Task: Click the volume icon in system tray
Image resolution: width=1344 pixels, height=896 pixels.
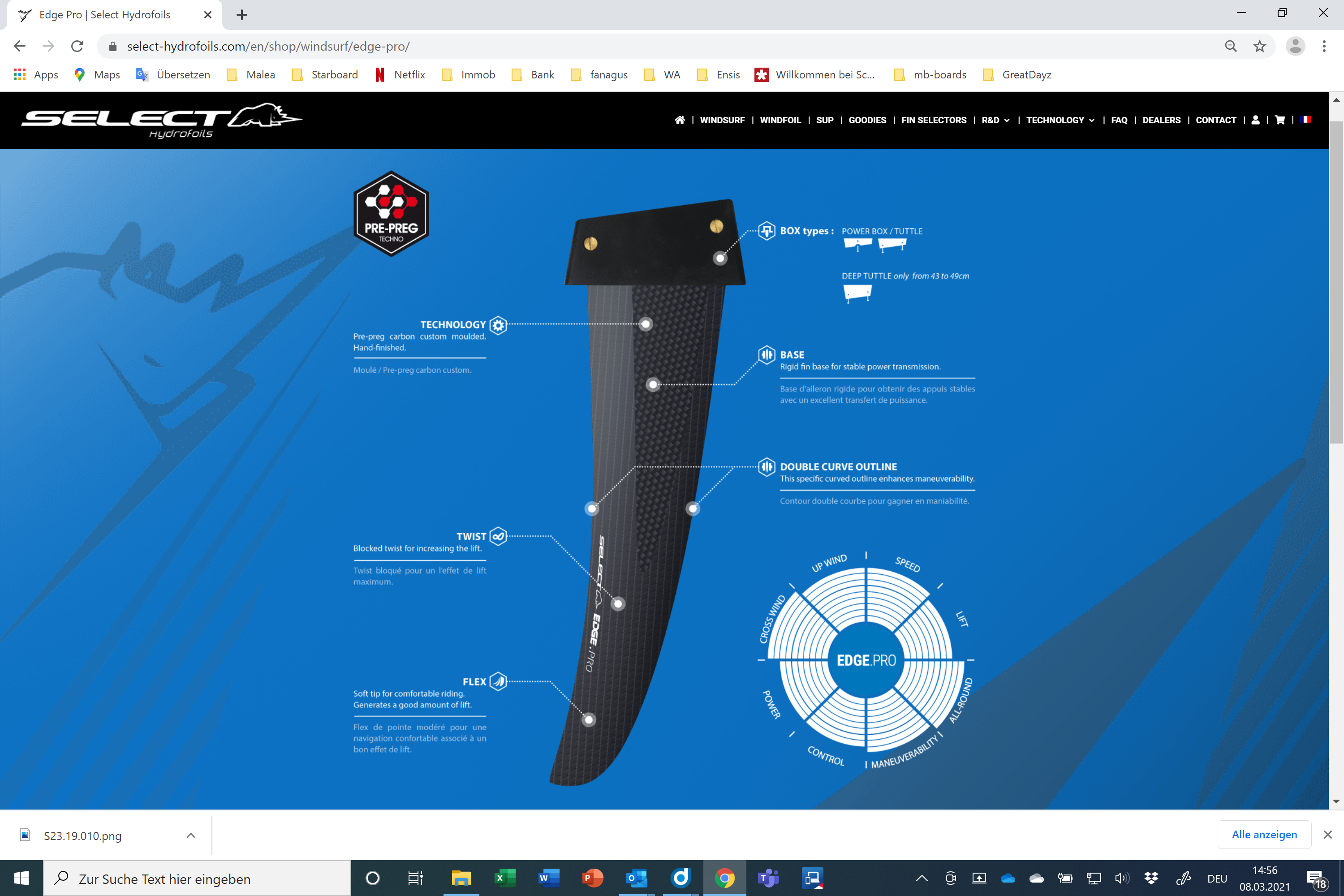Action: click(1122, 878)
